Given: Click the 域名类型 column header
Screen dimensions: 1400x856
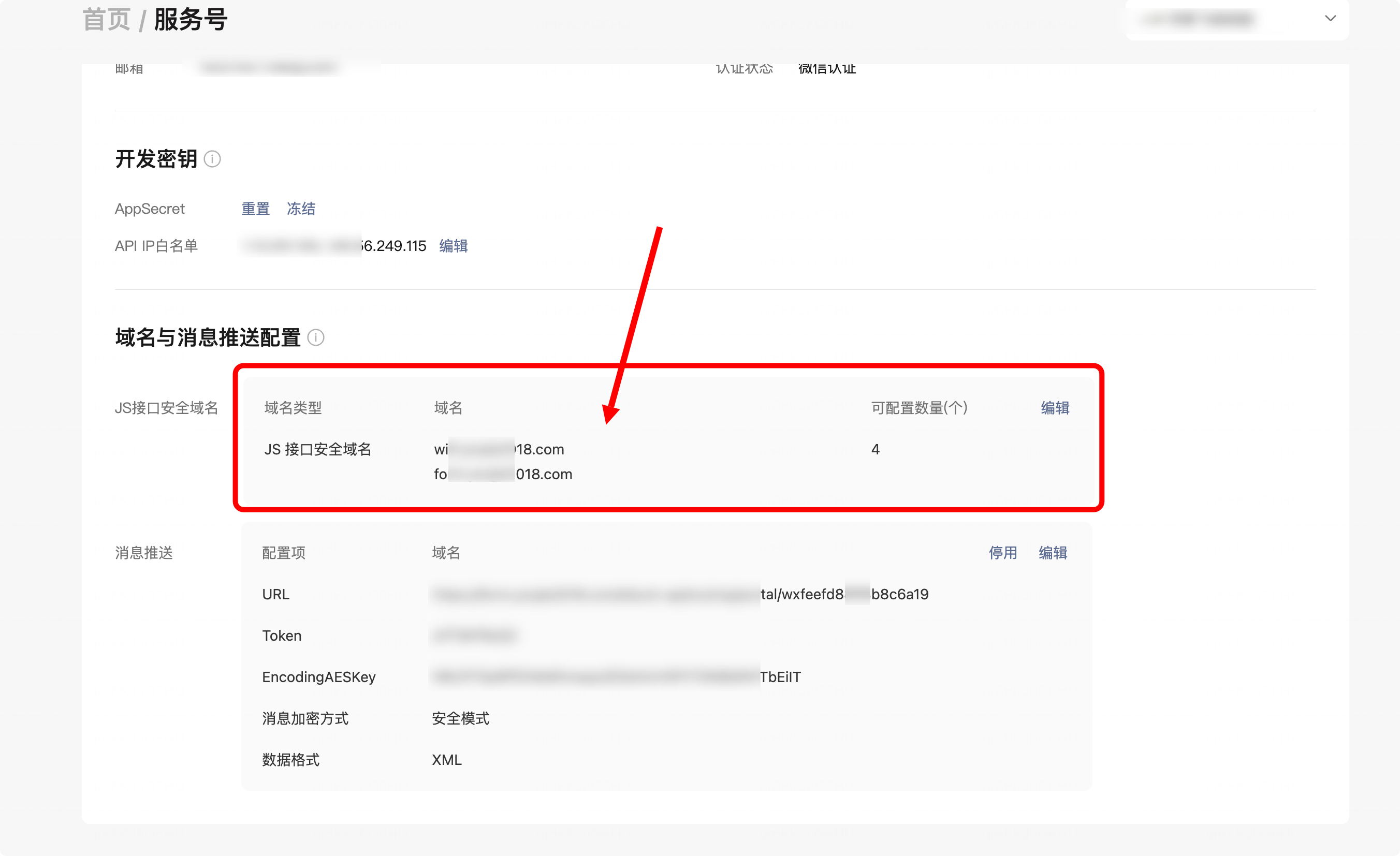Looking at the screenshot, I should click(293, 408).
